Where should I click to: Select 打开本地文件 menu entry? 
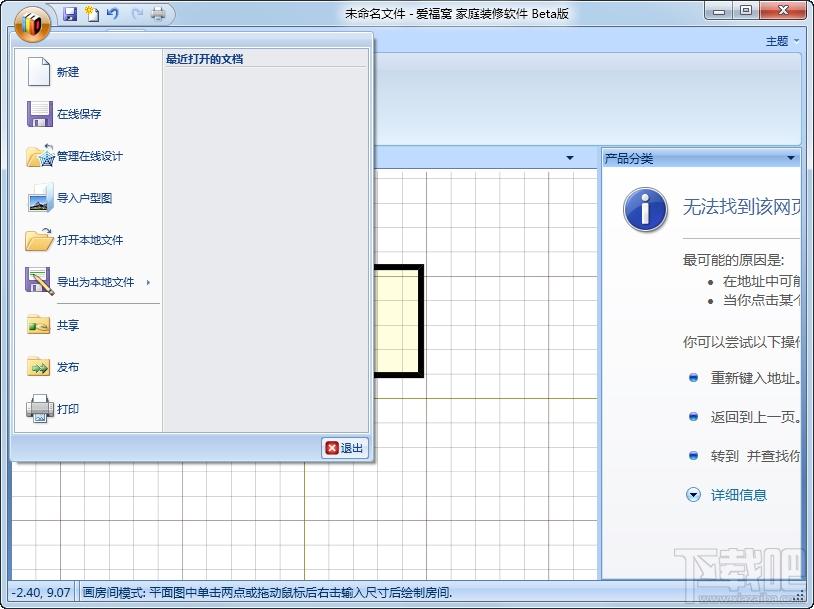[88, 240]
